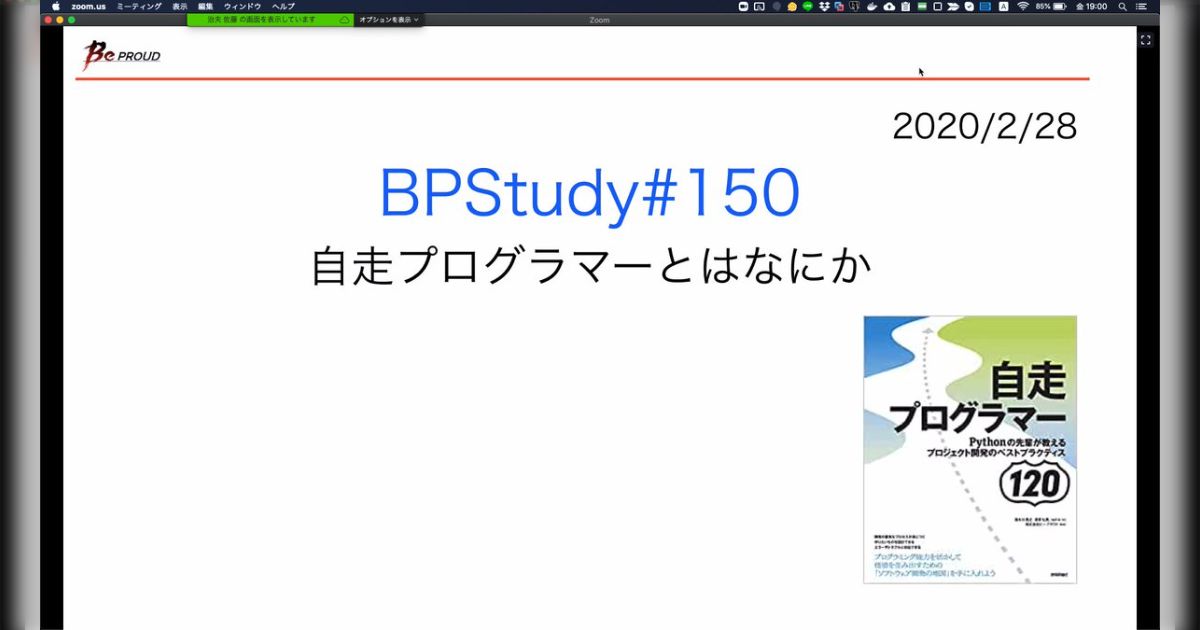The image size is (1200, 630).
Task: Open the 表示 menu
Action: 181,5
